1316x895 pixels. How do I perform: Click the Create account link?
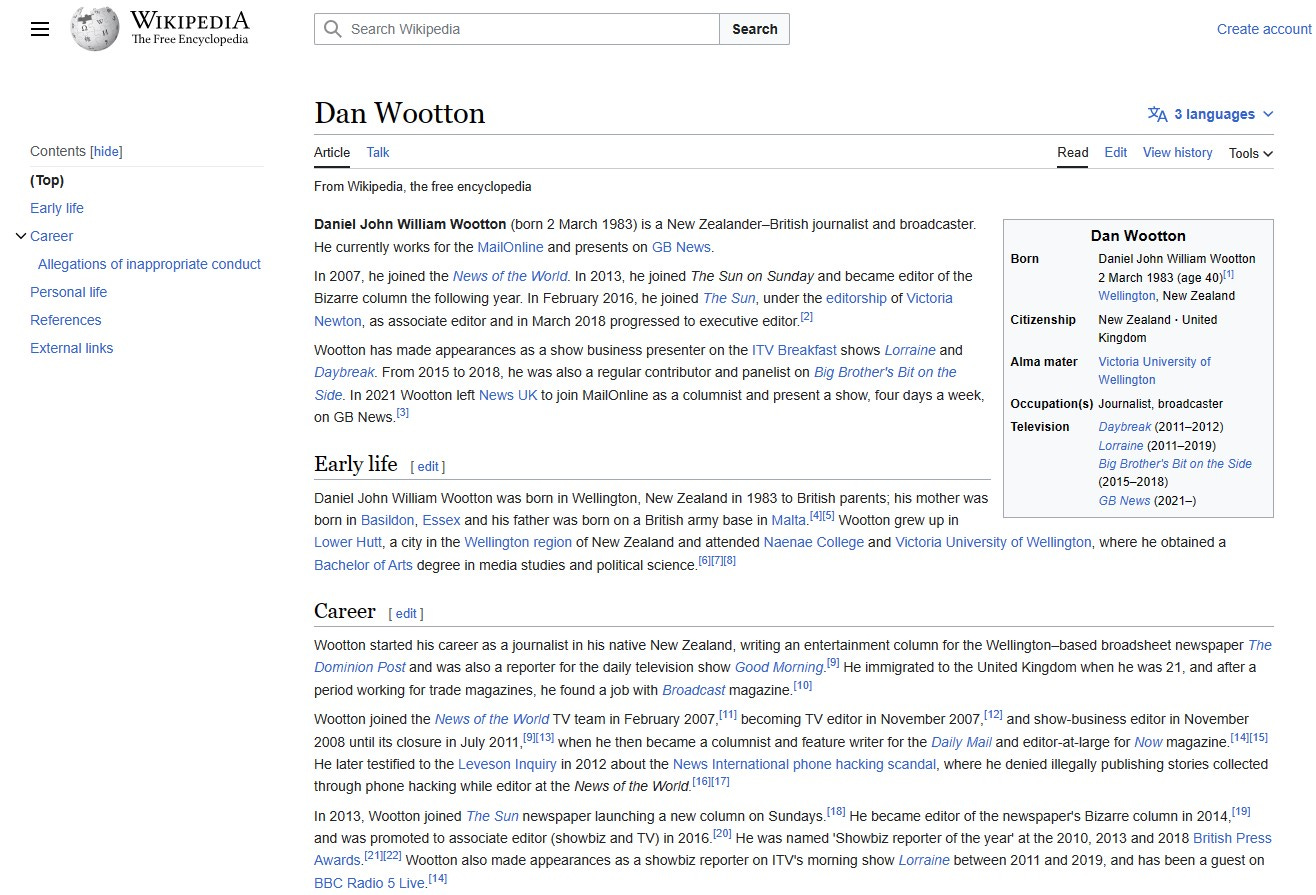[1264, 29]
